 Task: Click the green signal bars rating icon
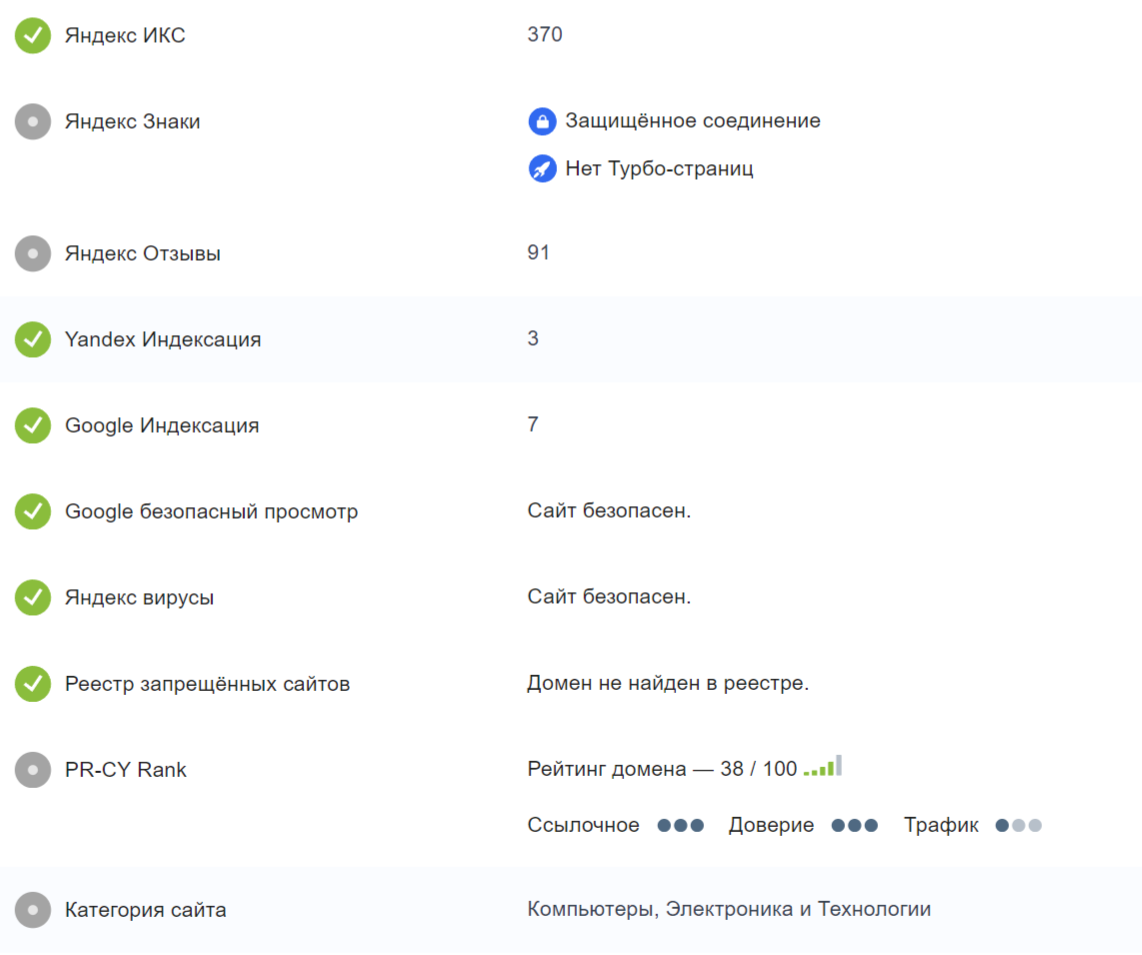pos(823,766)
